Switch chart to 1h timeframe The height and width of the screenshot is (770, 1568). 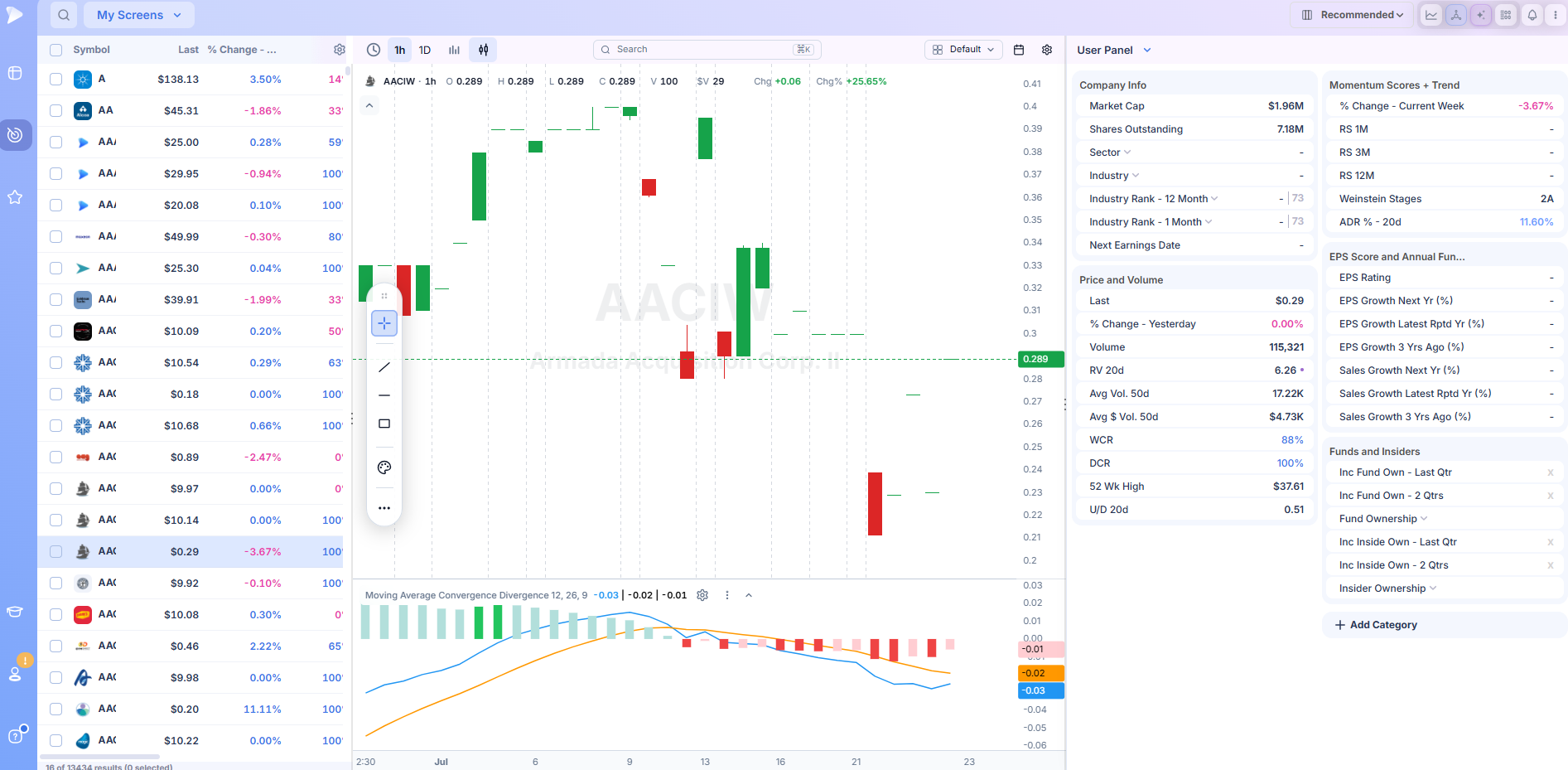pos(400,50)
